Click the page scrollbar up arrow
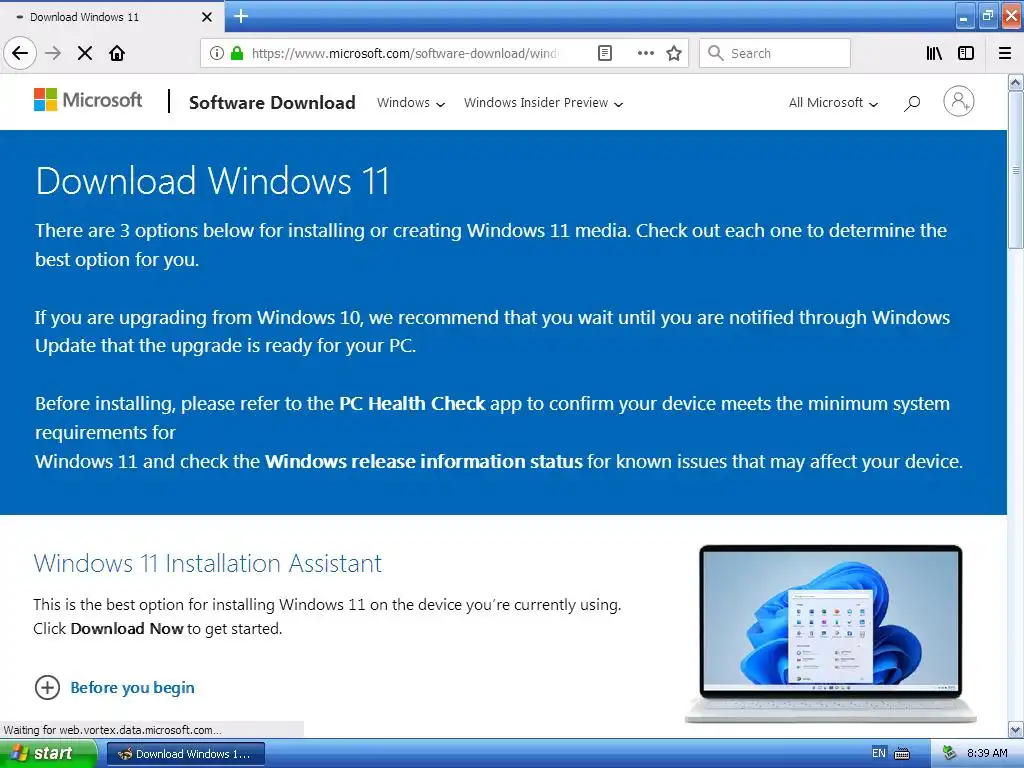 tap(1016, 82)
